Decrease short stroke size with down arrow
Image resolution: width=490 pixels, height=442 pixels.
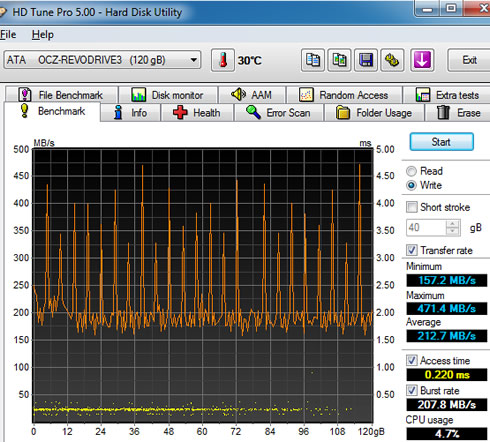tap(453, 231)
